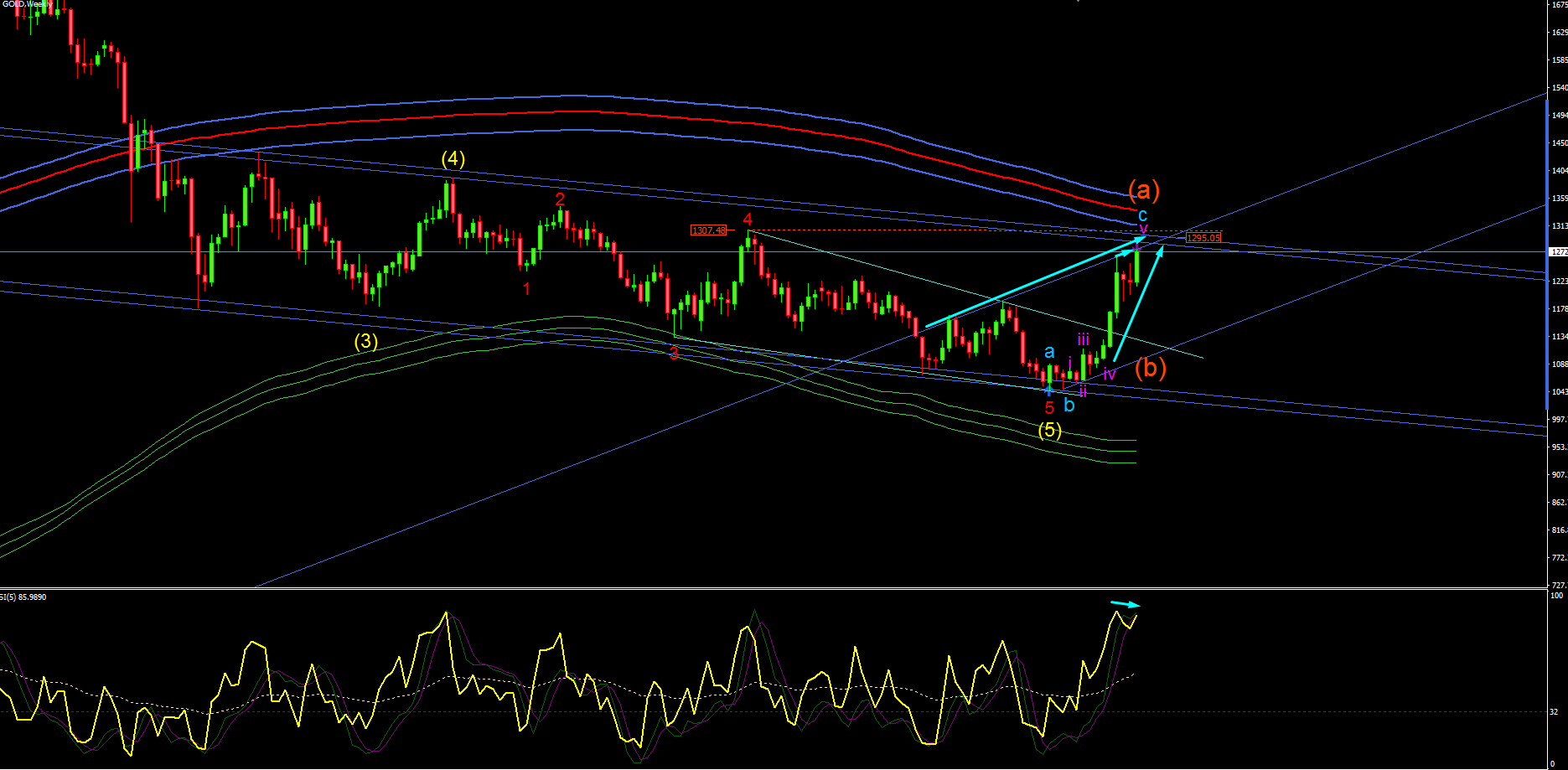Click the 1043 price axis value
Image resolution: width=1568 pixels, height=770 pixels.
tap(1559, 392)
